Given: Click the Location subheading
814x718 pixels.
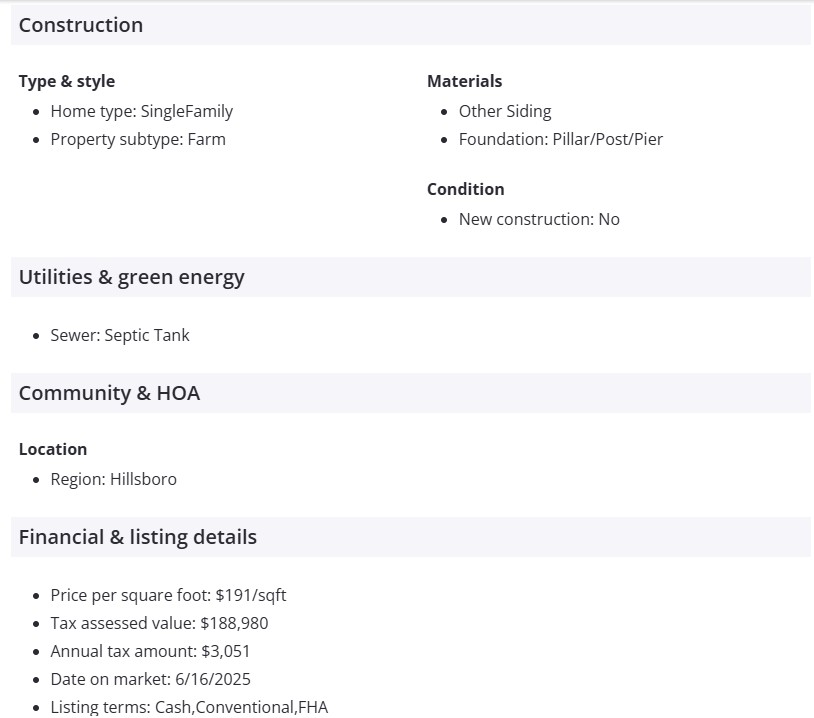Looking at the screenshot, I should tap(53, 449).
